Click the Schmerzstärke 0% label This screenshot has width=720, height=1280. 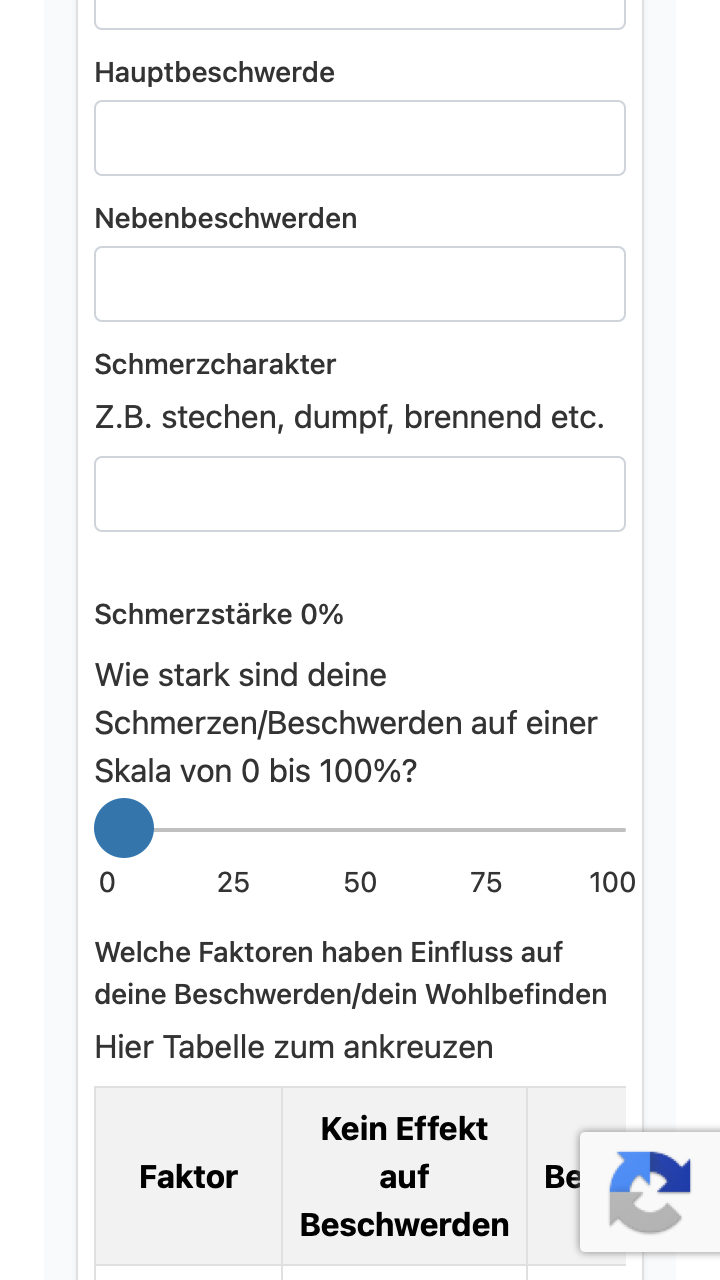[219, 614]
